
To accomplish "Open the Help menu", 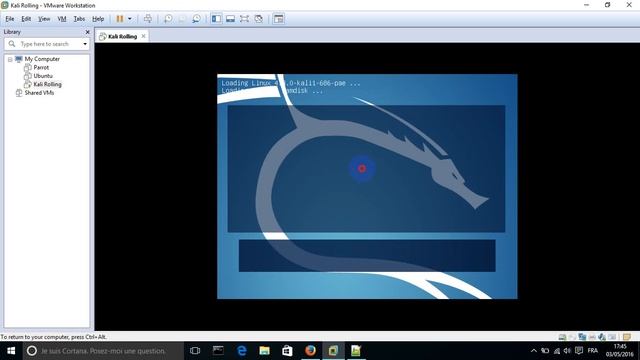I will tap(98, 19).
